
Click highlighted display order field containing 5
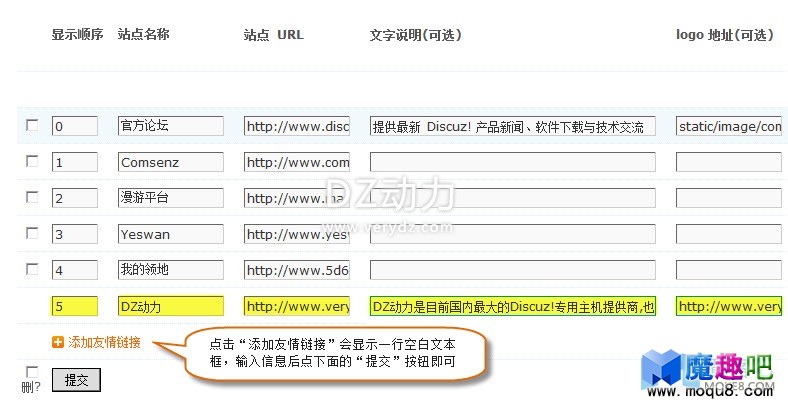tap(75, 306)
